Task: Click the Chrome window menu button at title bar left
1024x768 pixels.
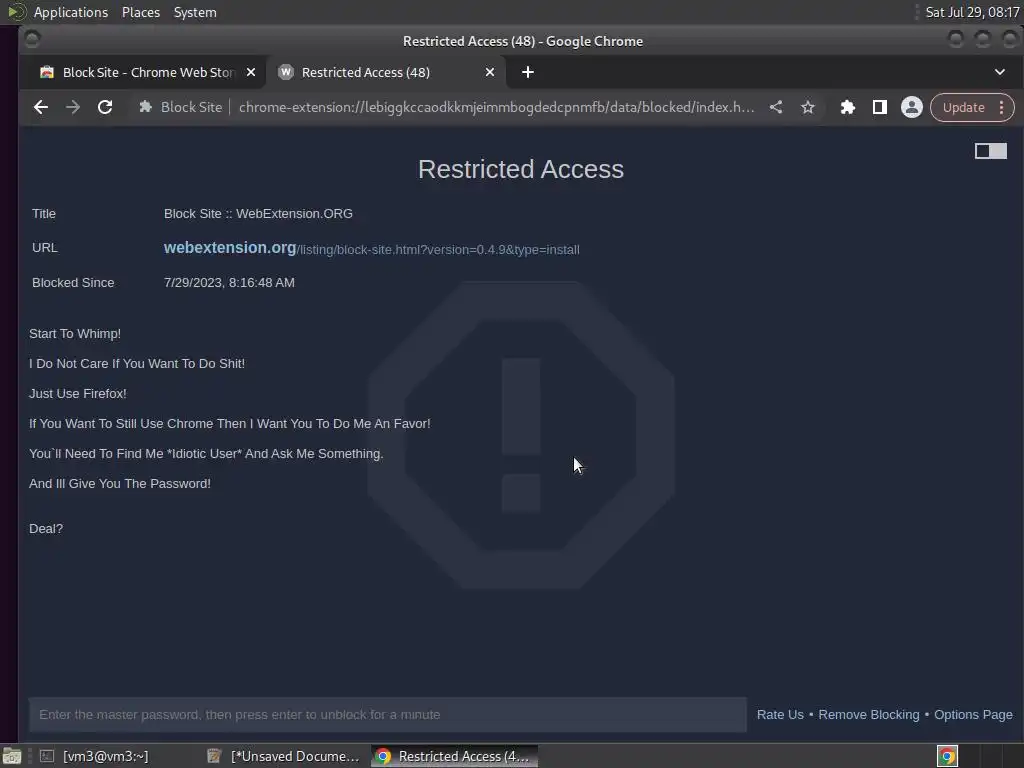Action: click(32, 40)
